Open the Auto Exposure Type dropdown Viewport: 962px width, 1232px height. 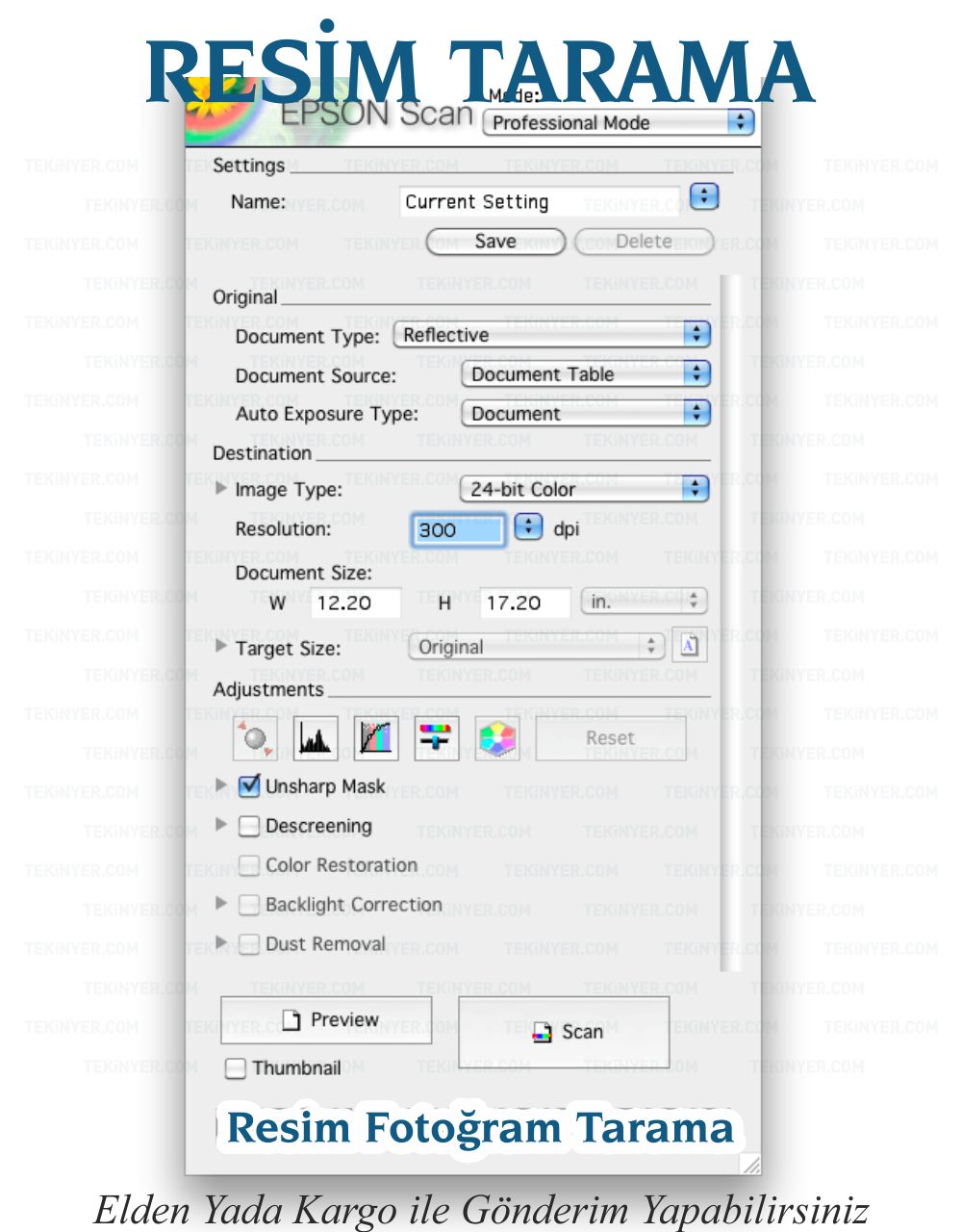586,414
